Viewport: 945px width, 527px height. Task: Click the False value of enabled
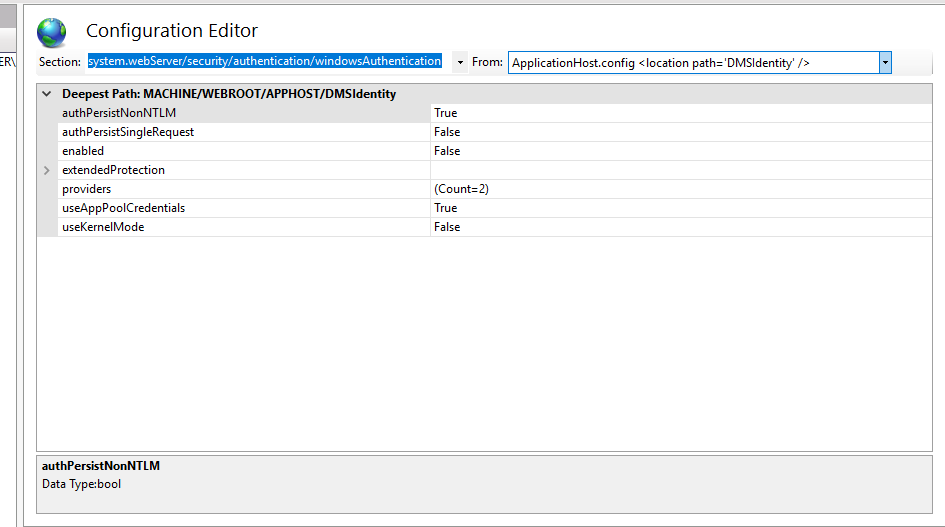(447, 151)
